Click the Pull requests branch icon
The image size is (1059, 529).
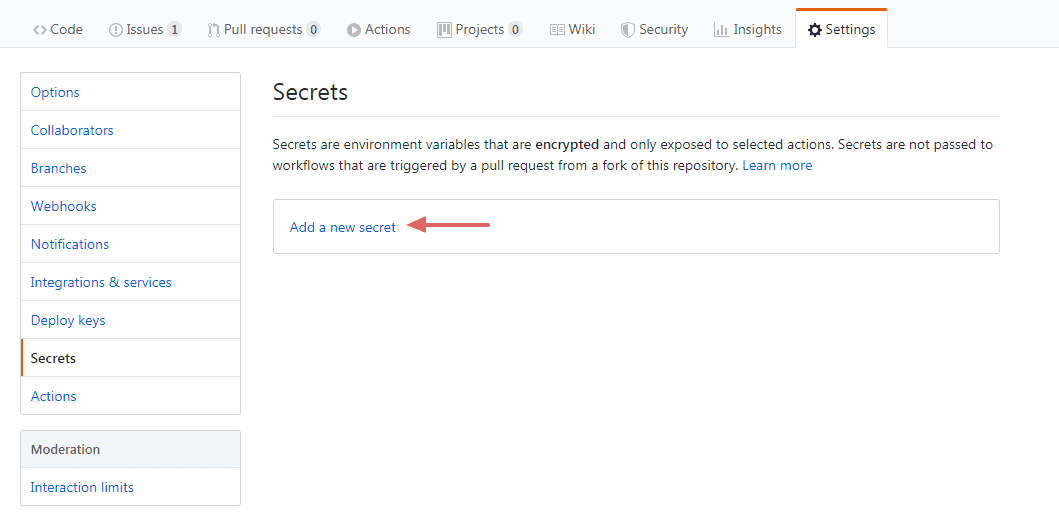tap(213, 30)
